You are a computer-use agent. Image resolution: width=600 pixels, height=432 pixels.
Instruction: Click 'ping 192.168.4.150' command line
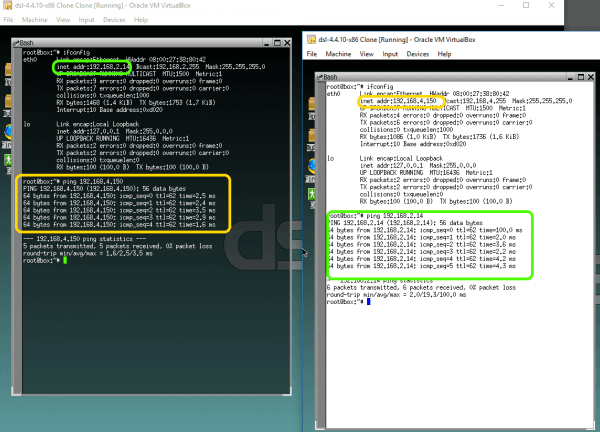93,181
